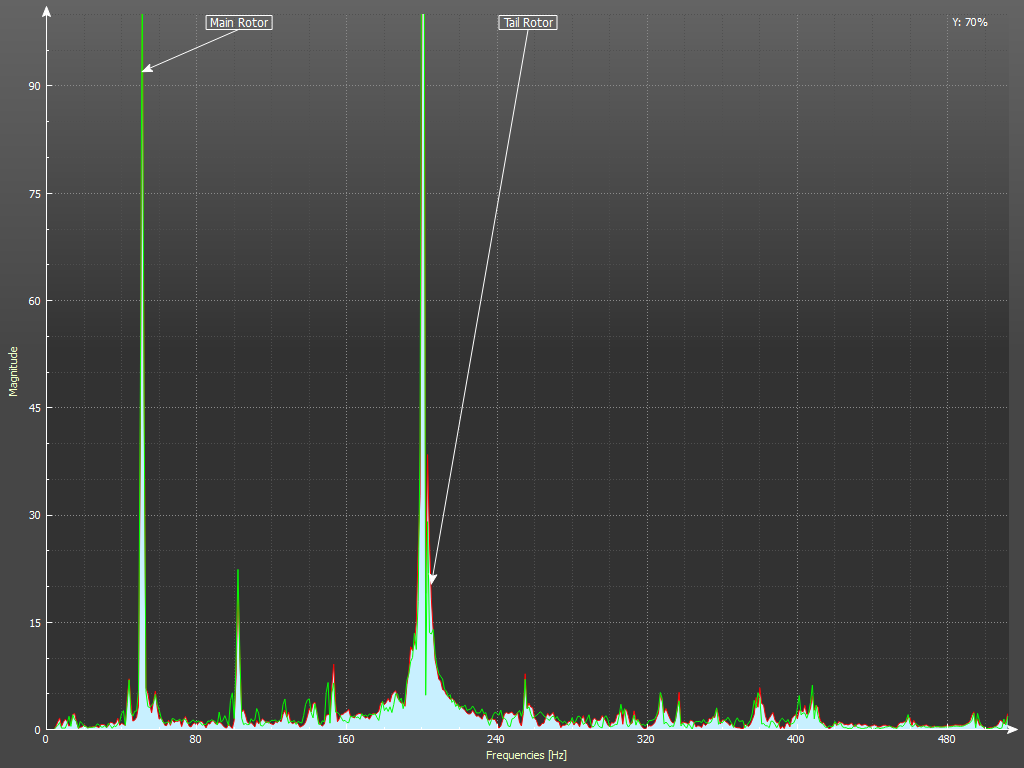Click the spectrum peak tip near 100 Hz
This screenshot has height=768, width=1024.
click(x=238, y=571)
